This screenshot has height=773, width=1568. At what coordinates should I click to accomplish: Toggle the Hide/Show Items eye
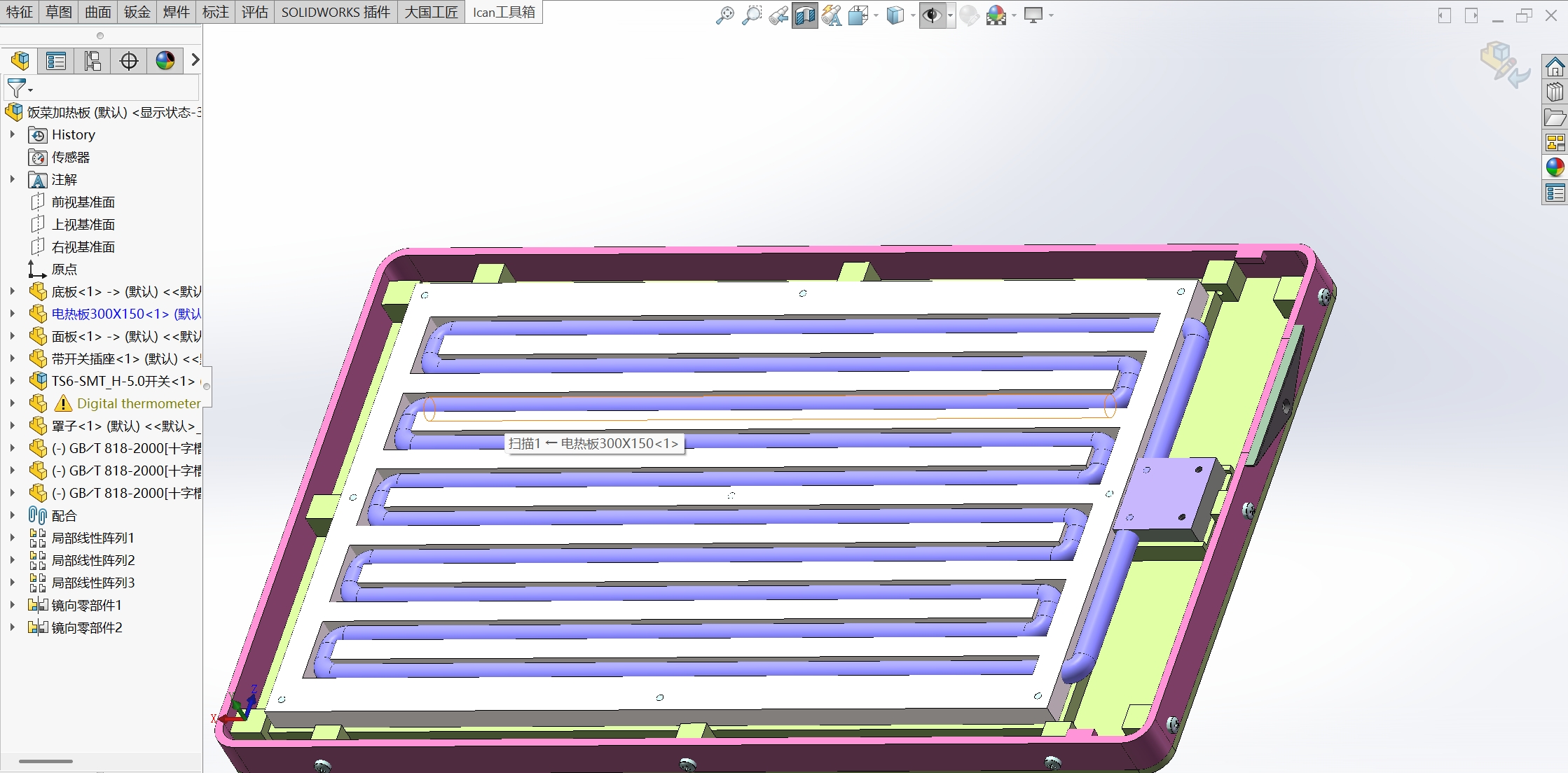coord(931,15)
